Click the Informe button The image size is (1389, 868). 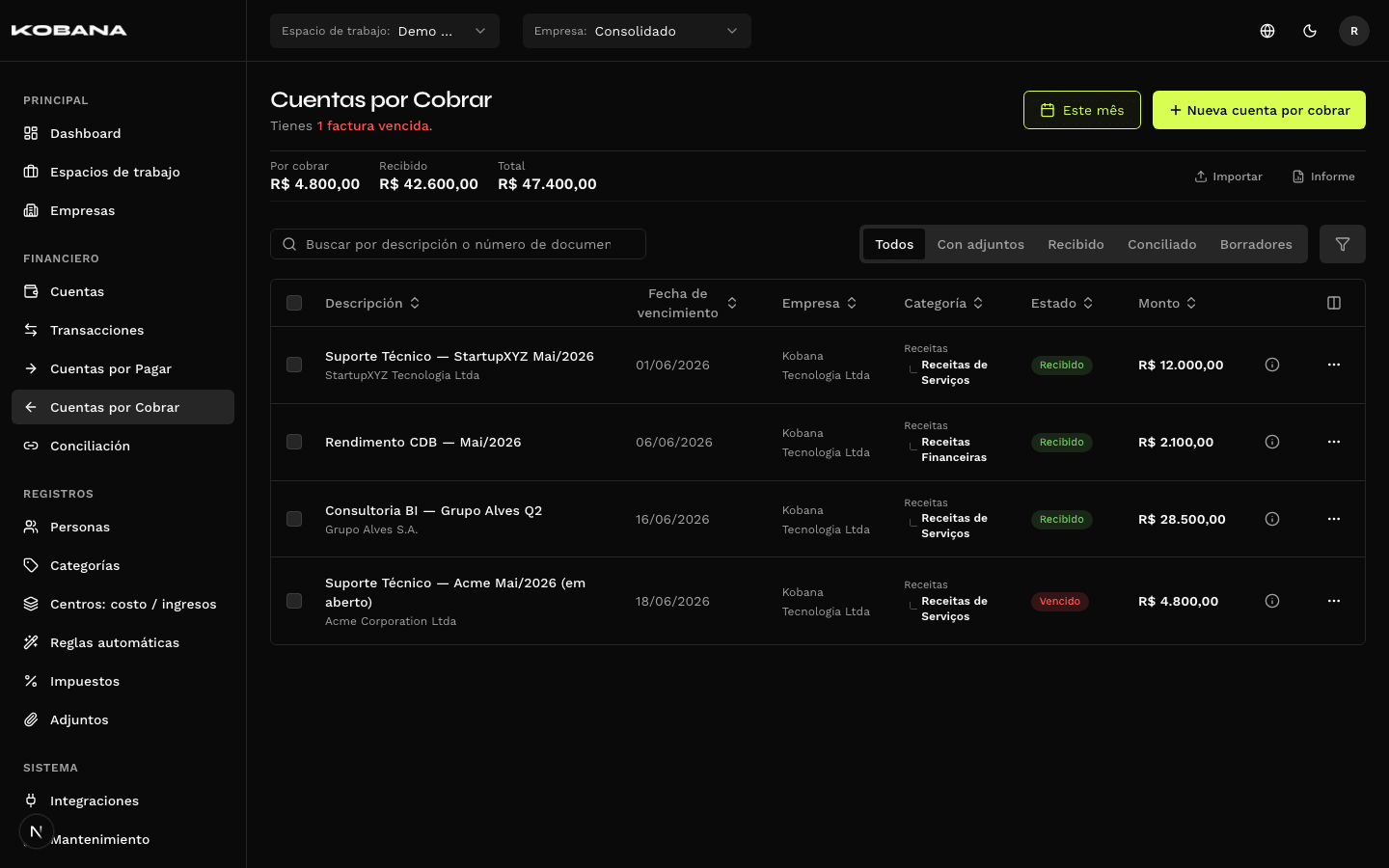1323,176
